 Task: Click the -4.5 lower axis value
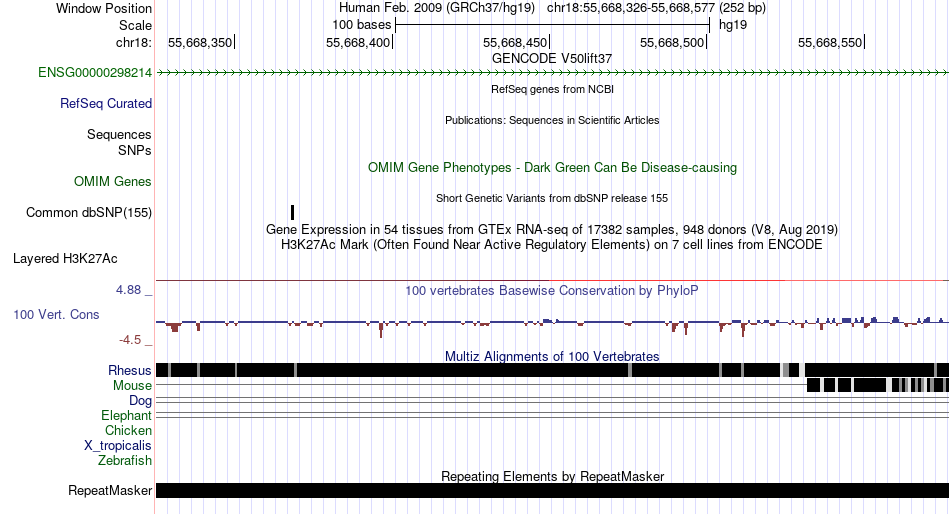130,340
